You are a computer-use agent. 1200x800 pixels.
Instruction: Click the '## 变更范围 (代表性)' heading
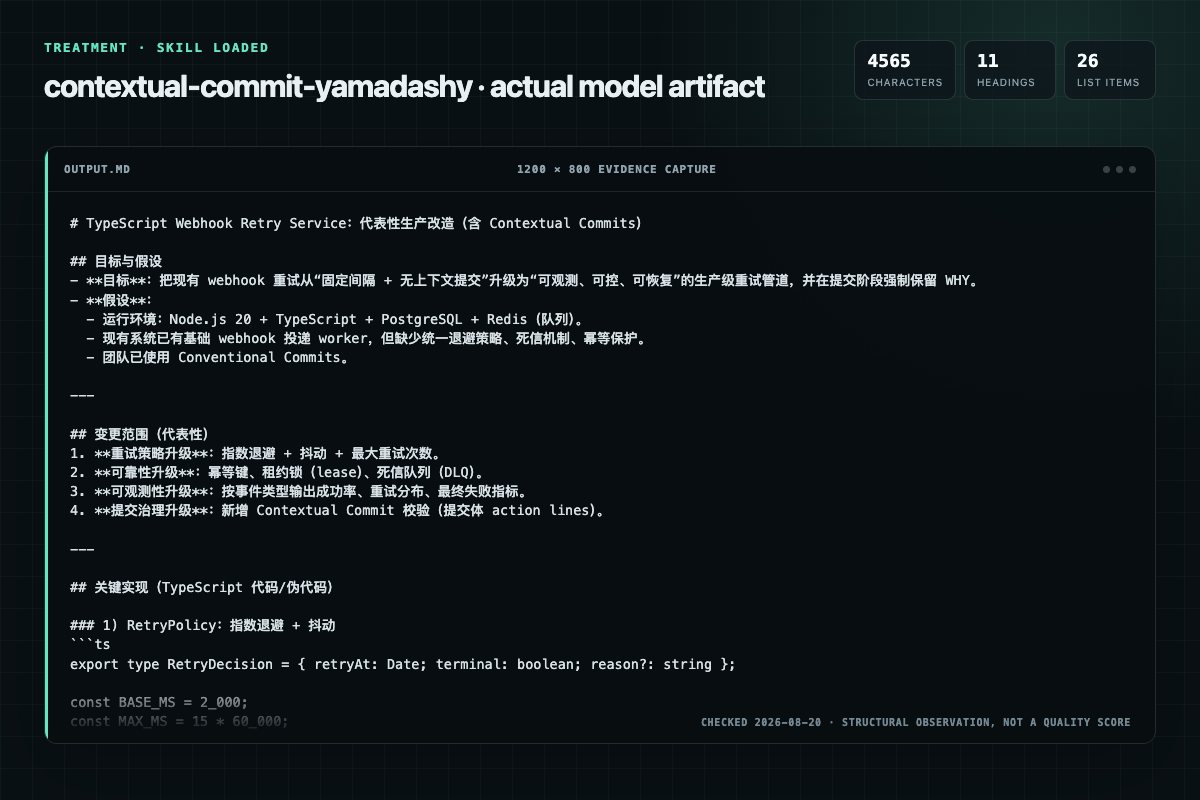(138, 434)
